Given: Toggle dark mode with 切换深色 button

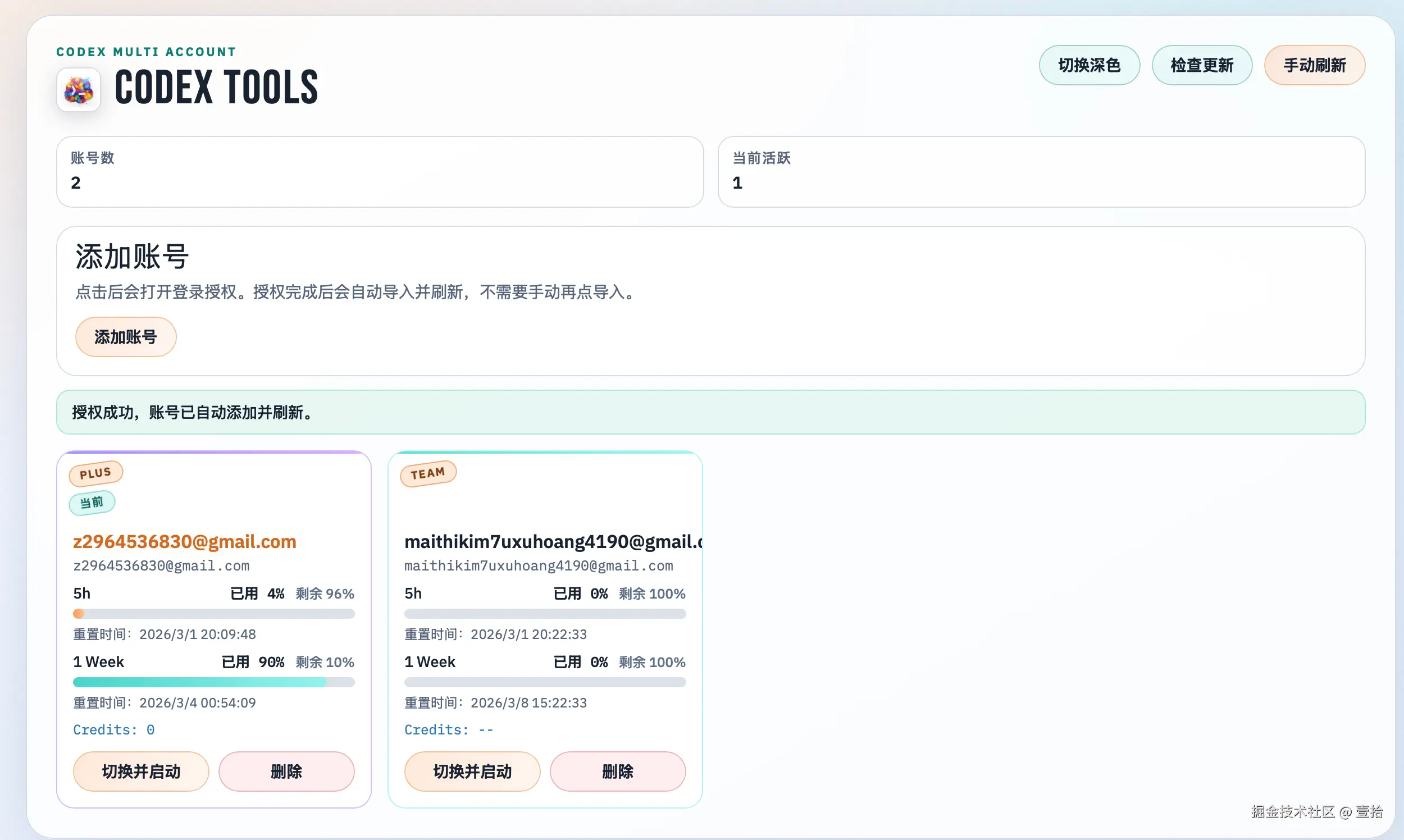Looking at the screenshot, I should point(1089,65).
